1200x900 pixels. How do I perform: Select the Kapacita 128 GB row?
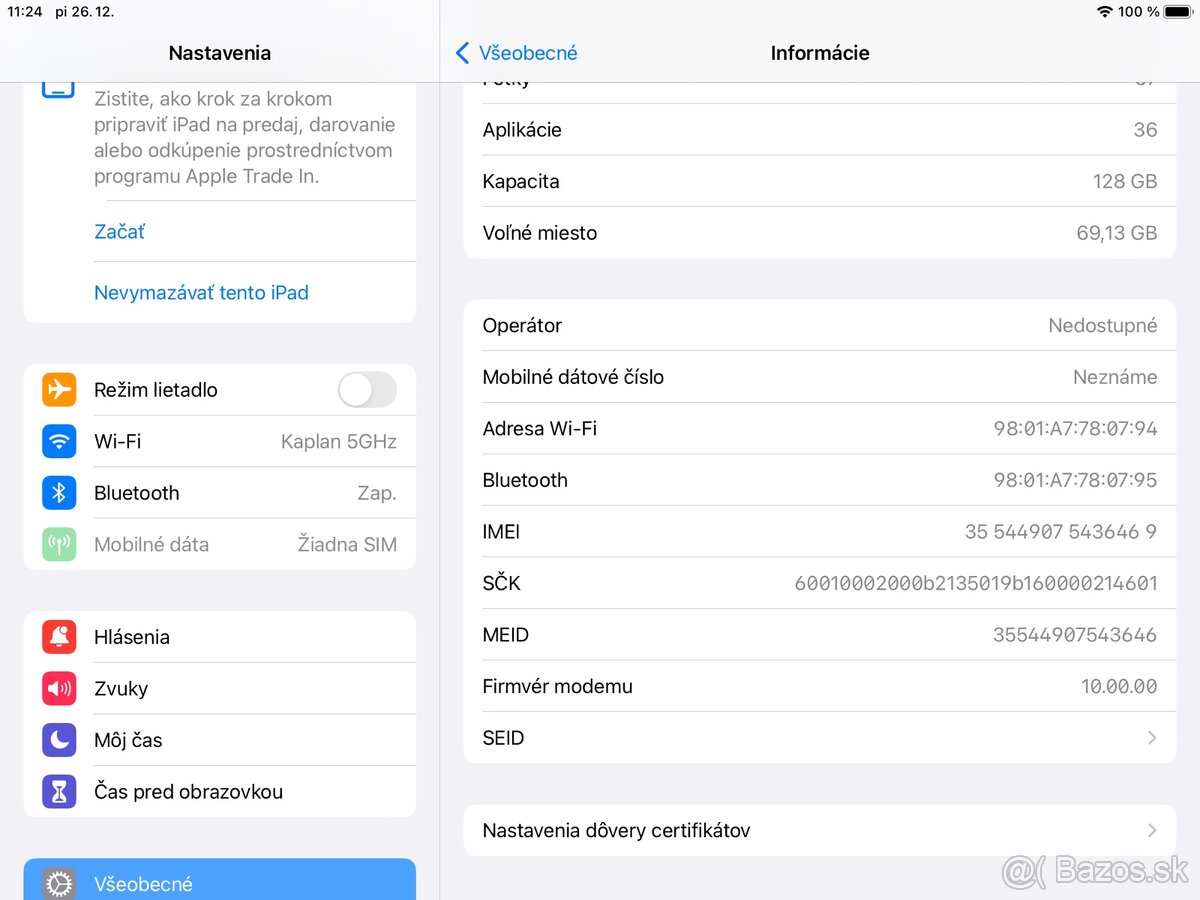pos(820,181)
